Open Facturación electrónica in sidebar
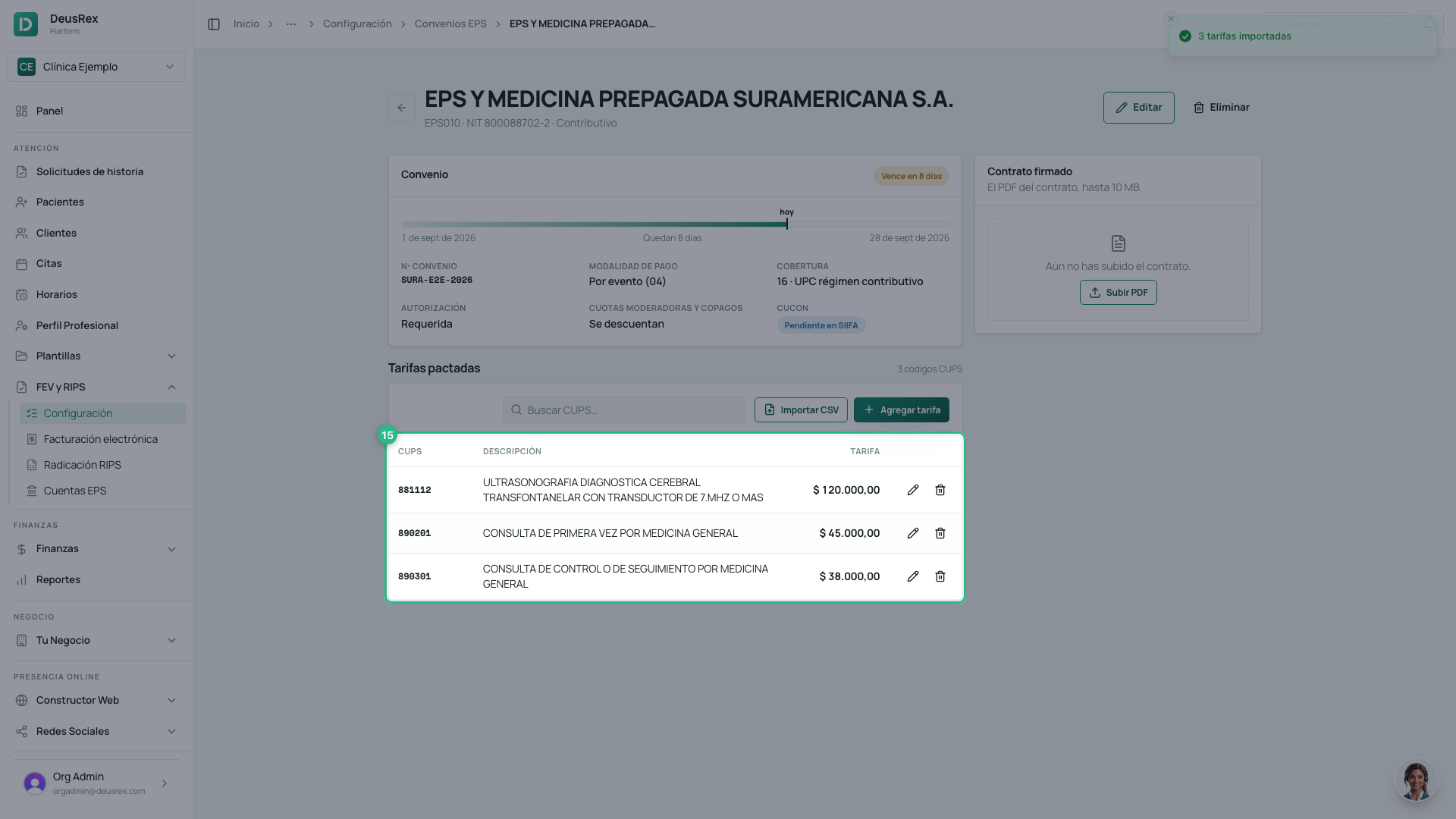Viewport: 1456px width, 819px height. 102,439
